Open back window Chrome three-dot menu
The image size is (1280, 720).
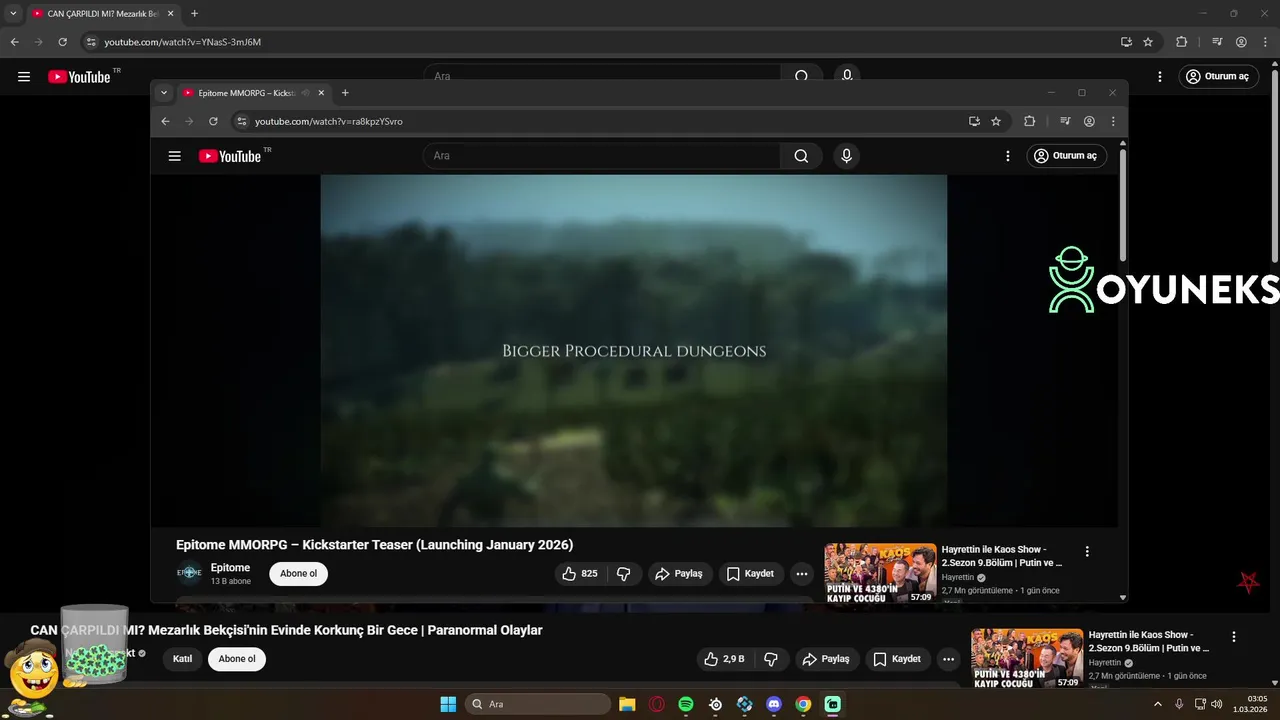coord(1265,42)
